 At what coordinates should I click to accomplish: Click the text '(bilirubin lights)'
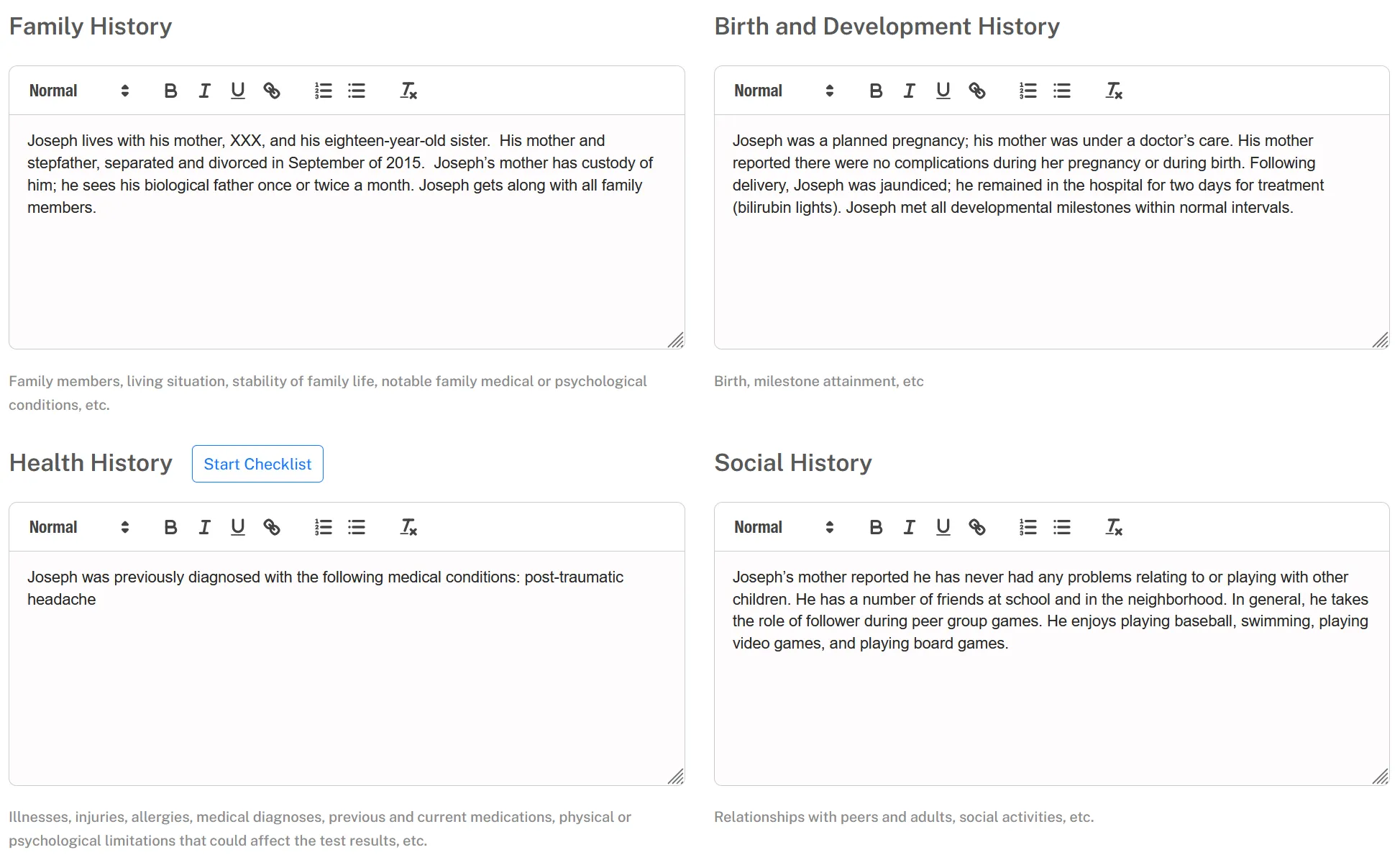(786, 208)
